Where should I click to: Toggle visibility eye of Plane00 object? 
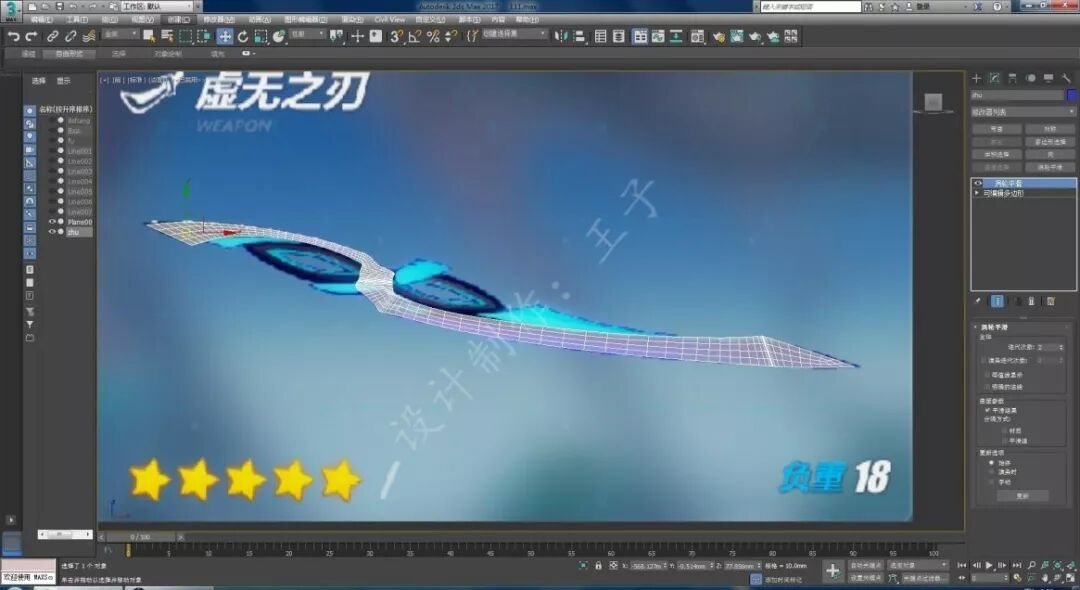[52, 222]
